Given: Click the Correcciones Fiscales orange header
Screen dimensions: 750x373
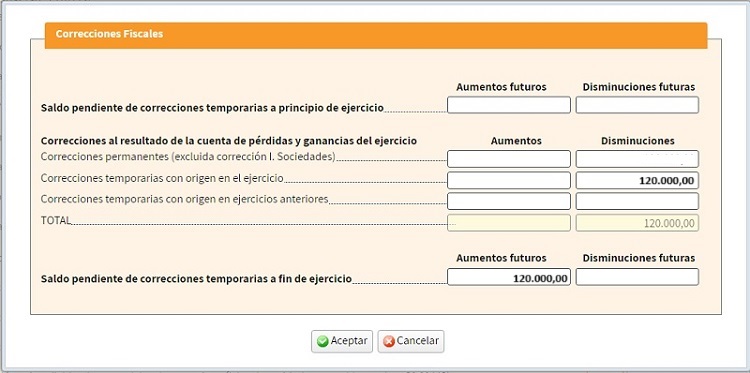Looking at the screenshot, I should point(376,35).
